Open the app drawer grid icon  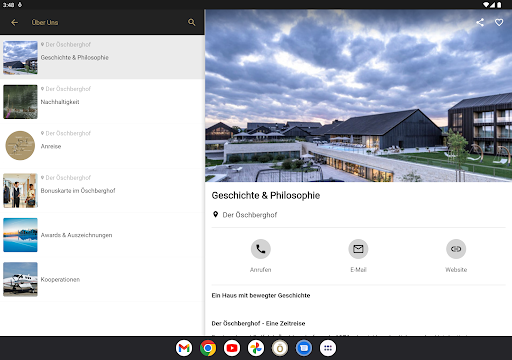(x=328, y=348)
